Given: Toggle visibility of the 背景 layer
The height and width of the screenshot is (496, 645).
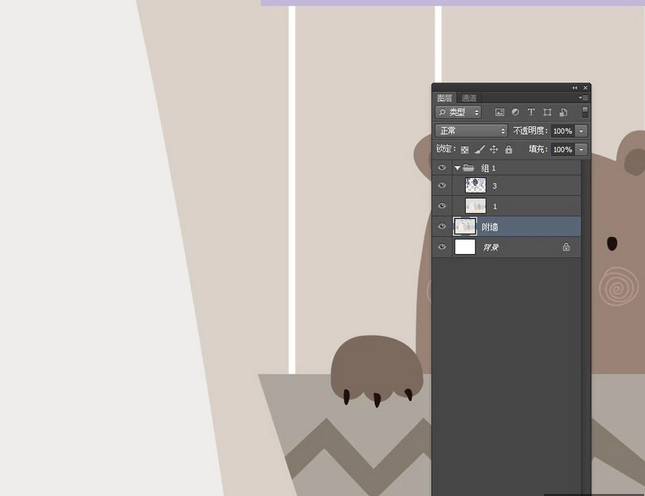Looking at the screenshot, I should click(442, 247).
